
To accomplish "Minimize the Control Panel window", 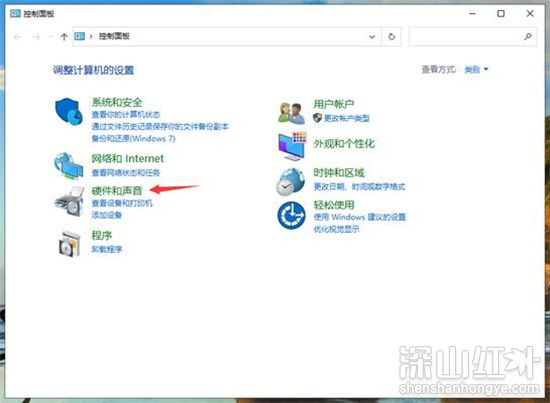I will pyautogui.click(x=472, y=14).
